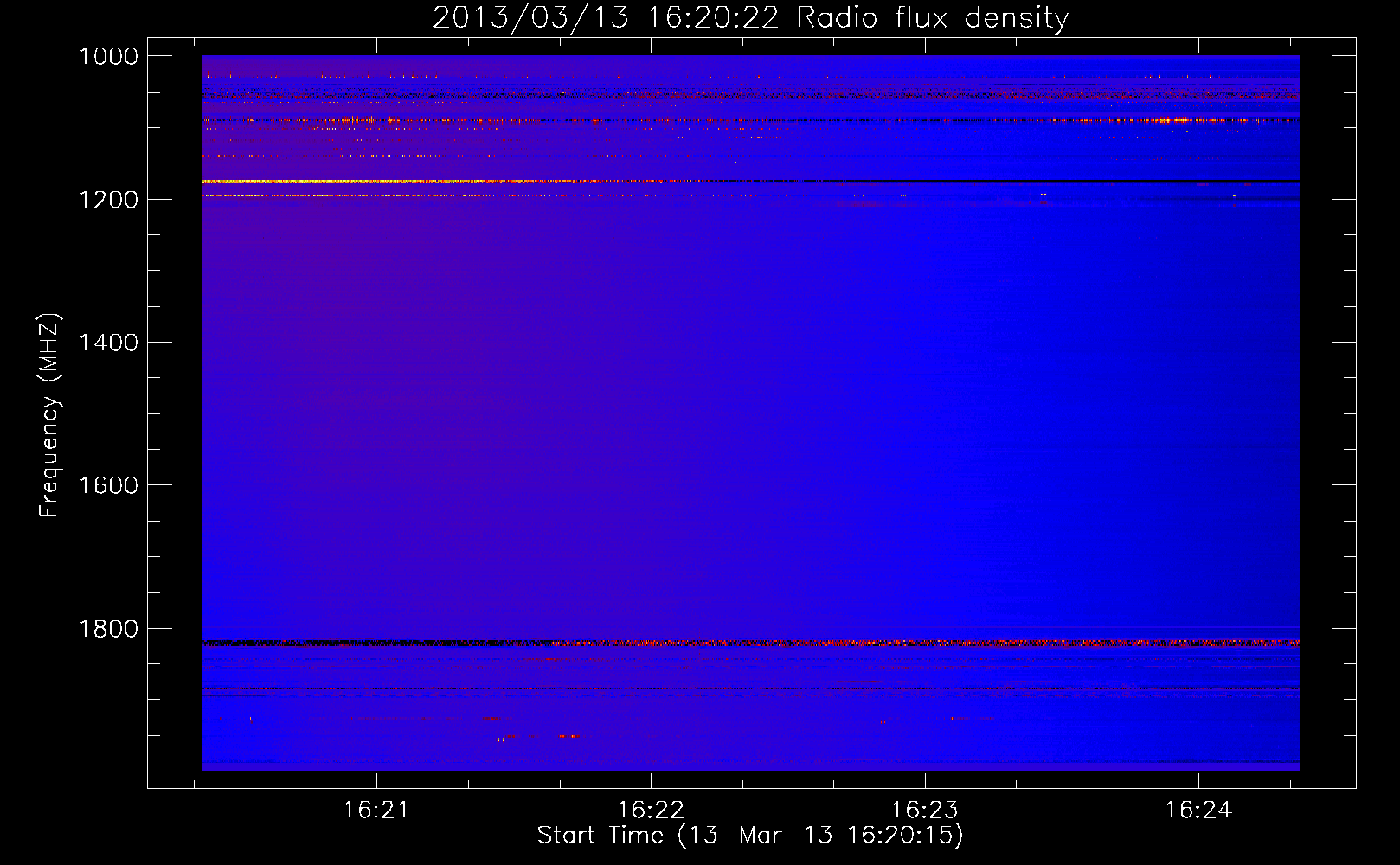Viewport: 1400px width, 865px height.
Task: Click the plot title "2013/03/13 16:20:22 Radio flux density"
Action: (750, 17)
